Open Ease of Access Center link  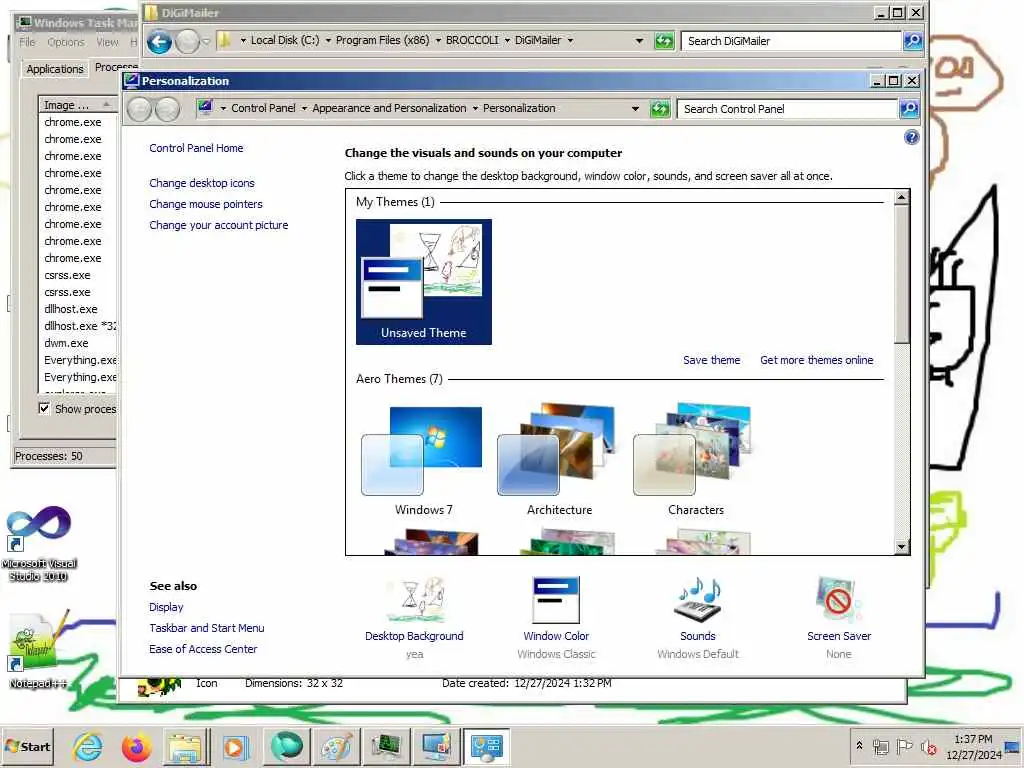(203, 649)
